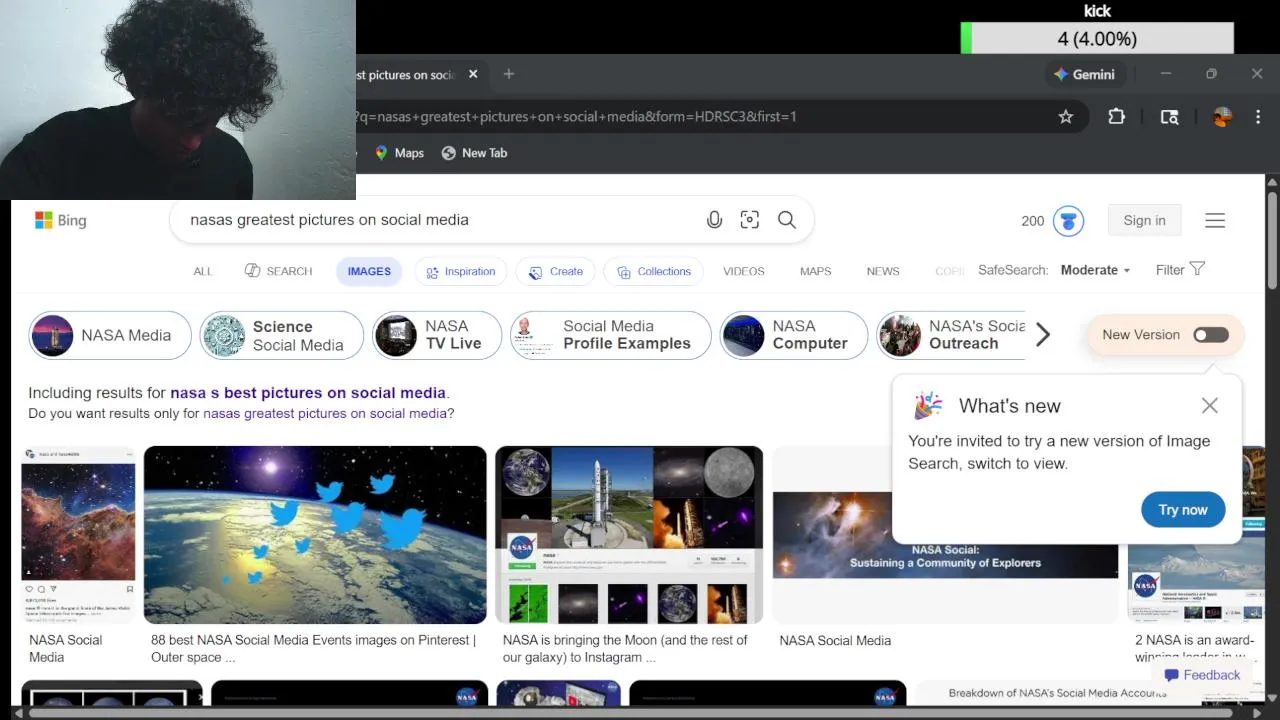Click '88 best NASA Social Media Events' caption
Image resolution: width=1280 pixels, height=720 pixels.
pyautogui.click(x=313, y=648)
